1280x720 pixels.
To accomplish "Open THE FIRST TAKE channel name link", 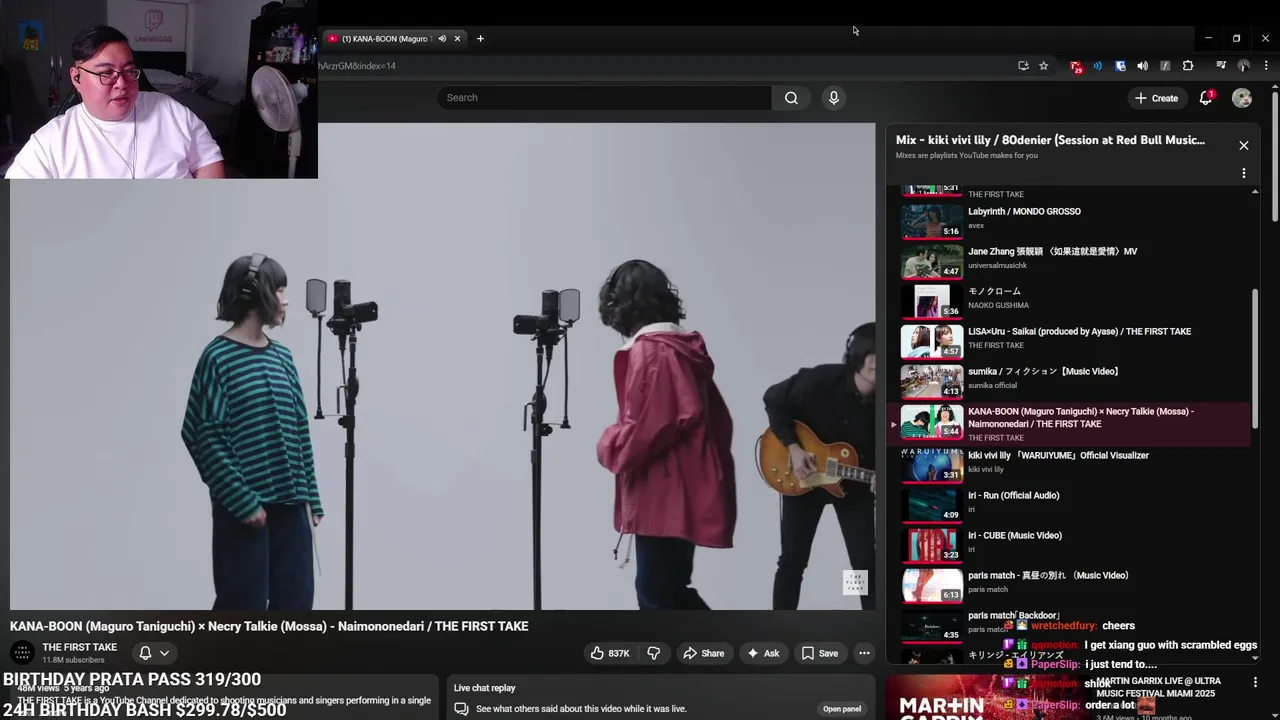I will tap(79, 647).
